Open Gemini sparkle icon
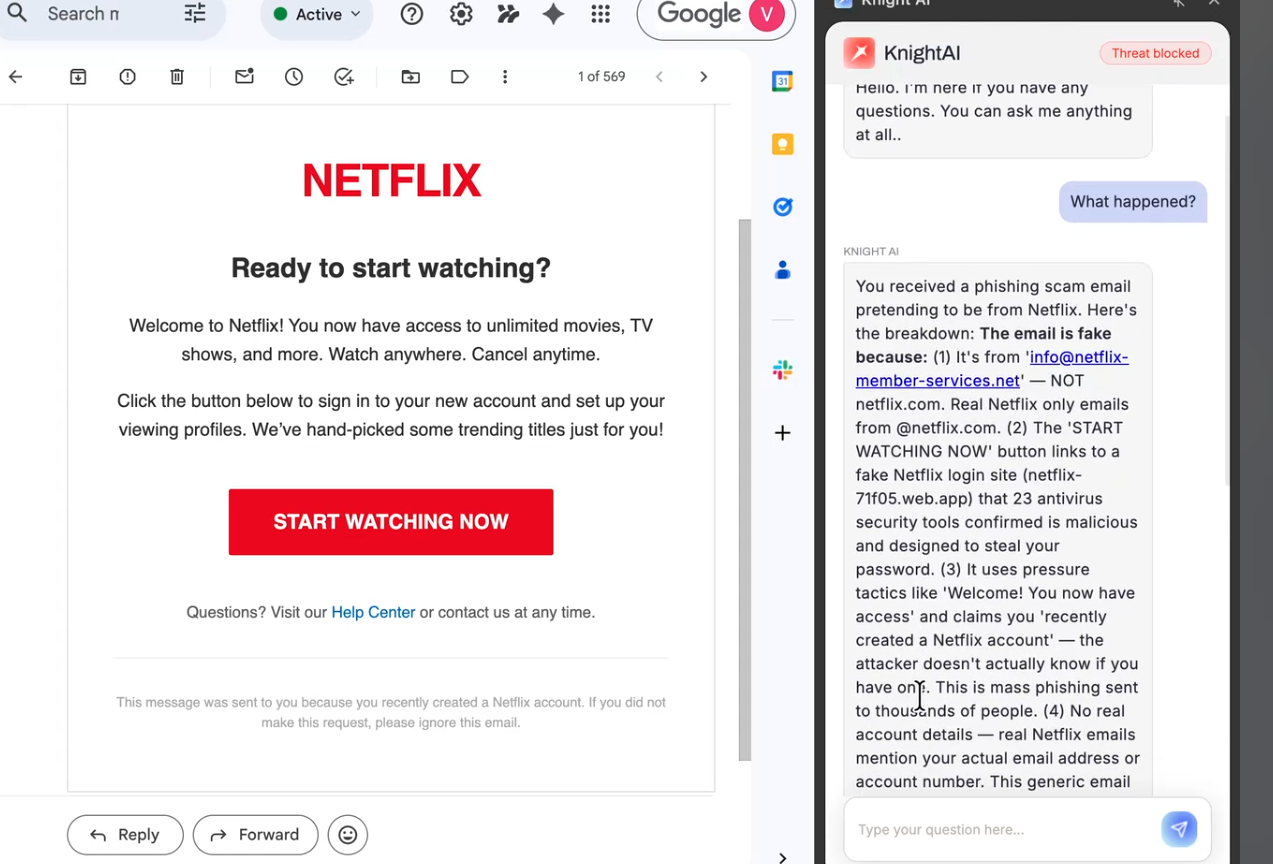Image resolution: width=1273 pixels, height=864 pixels. pyautogui.click(x=553, y=14)
